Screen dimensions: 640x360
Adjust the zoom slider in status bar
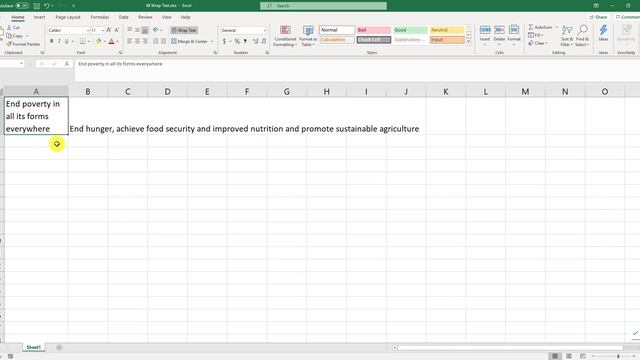tap(618, 356)
